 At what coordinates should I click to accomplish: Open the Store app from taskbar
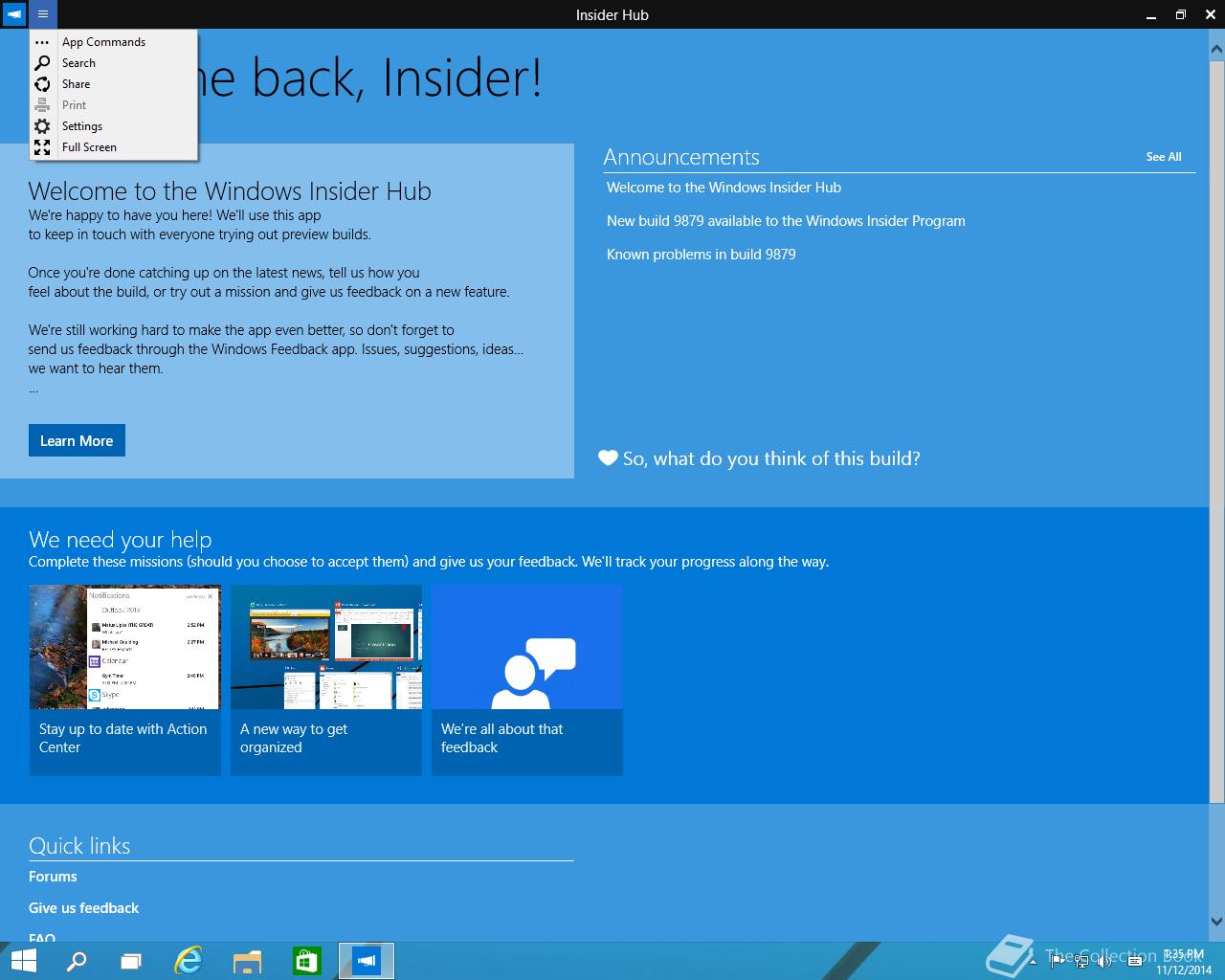306,961
